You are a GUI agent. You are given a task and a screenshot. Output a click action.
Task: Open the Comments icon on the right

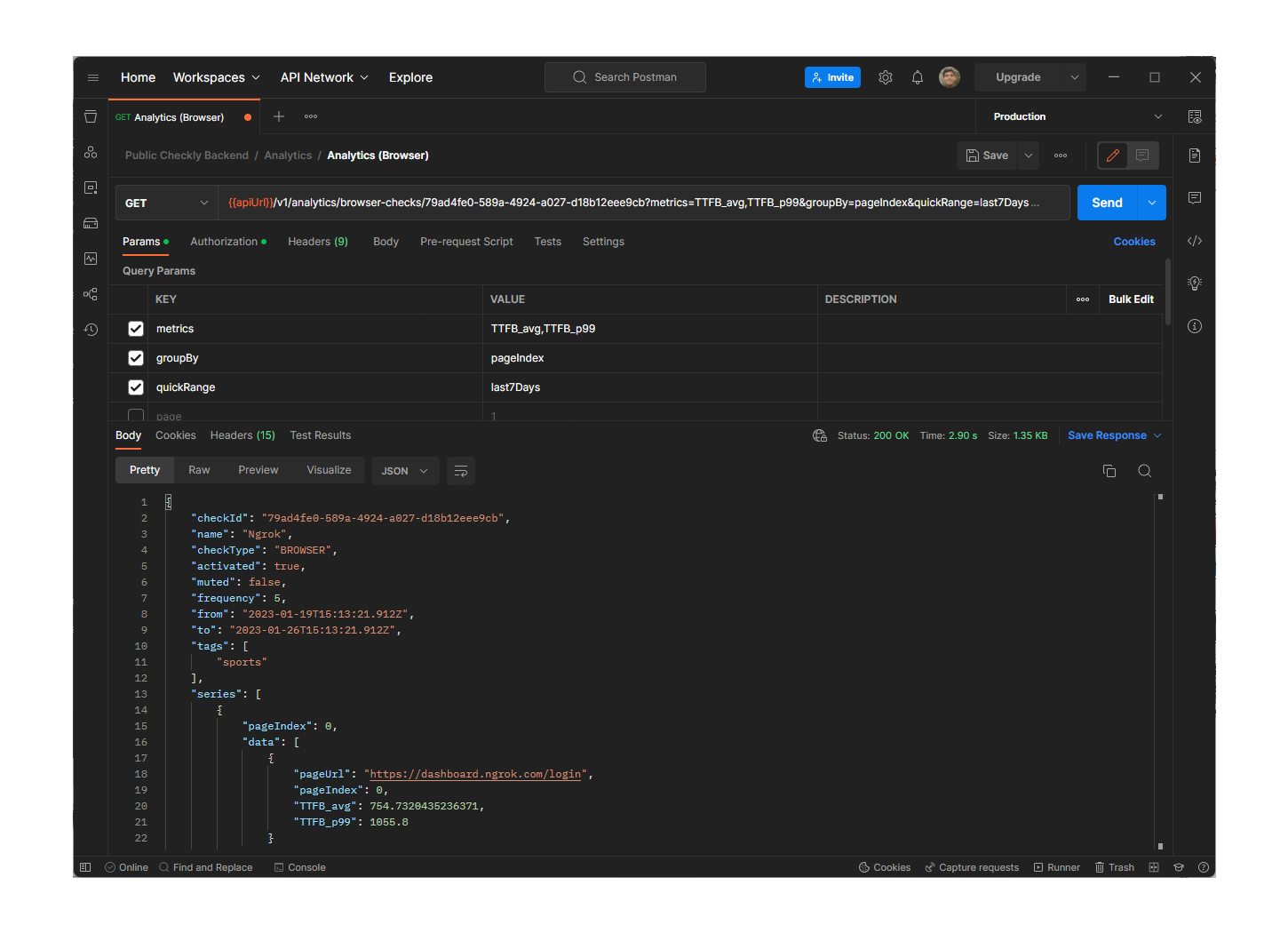coord(1195,197)
